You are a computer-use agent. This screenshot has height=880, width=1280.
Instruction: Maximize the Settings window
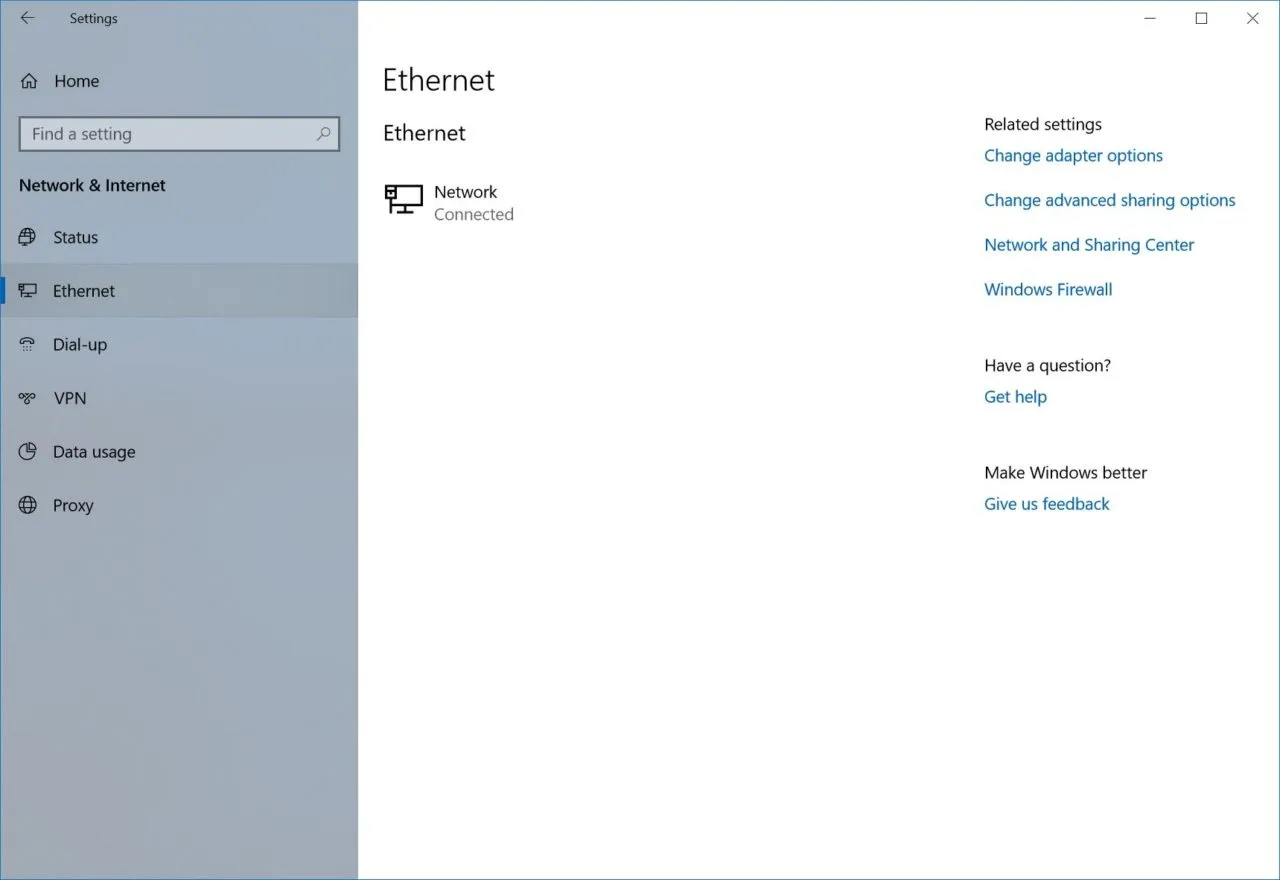pyautogui.click(x=1202, y=18)
